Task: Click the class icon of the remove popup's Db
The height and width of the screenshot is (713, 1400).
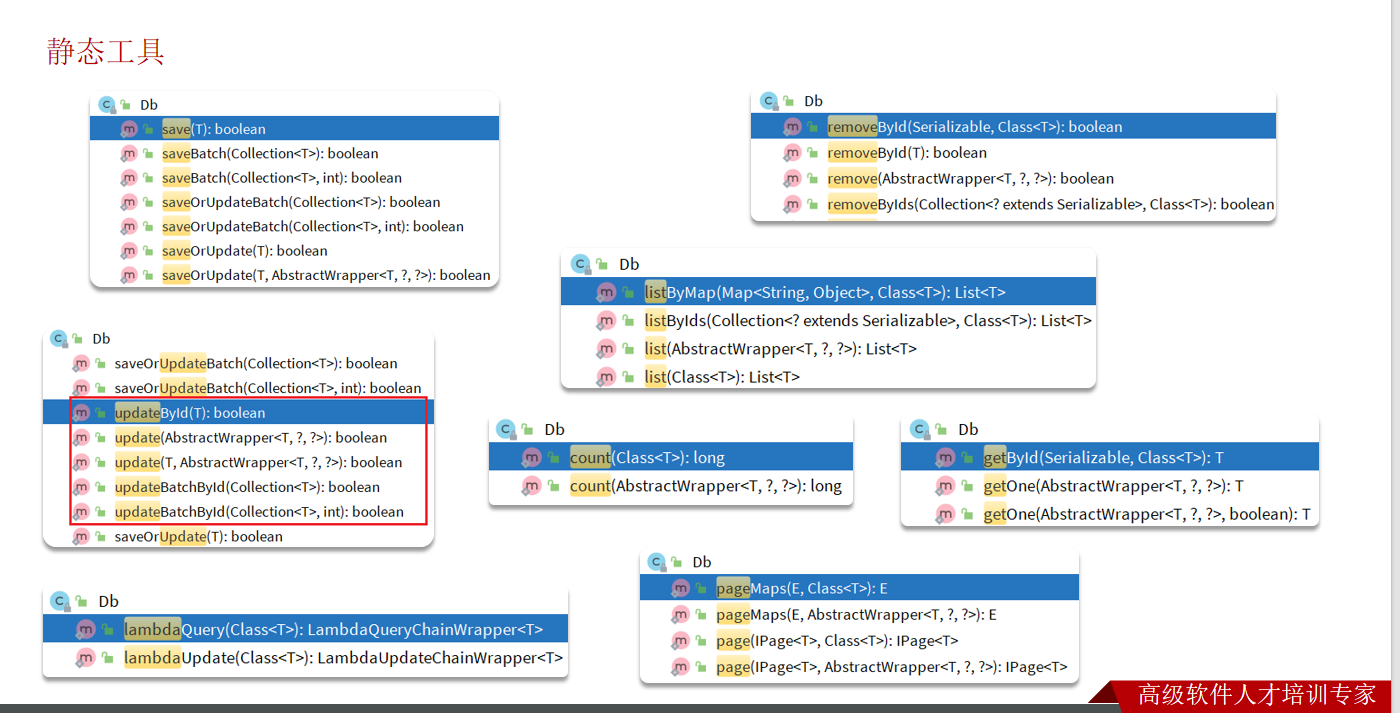Action: (768, 101)
